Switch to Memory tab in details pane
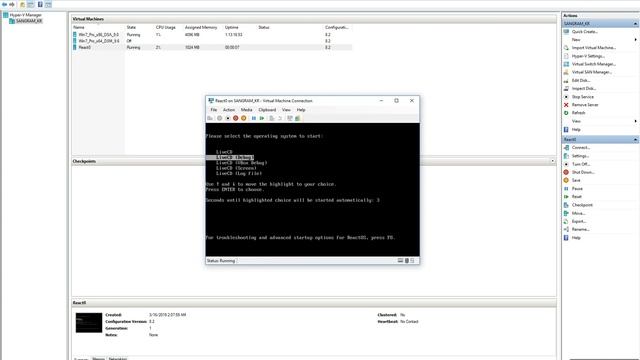The image size is (640, 360). tap(98, 358)
